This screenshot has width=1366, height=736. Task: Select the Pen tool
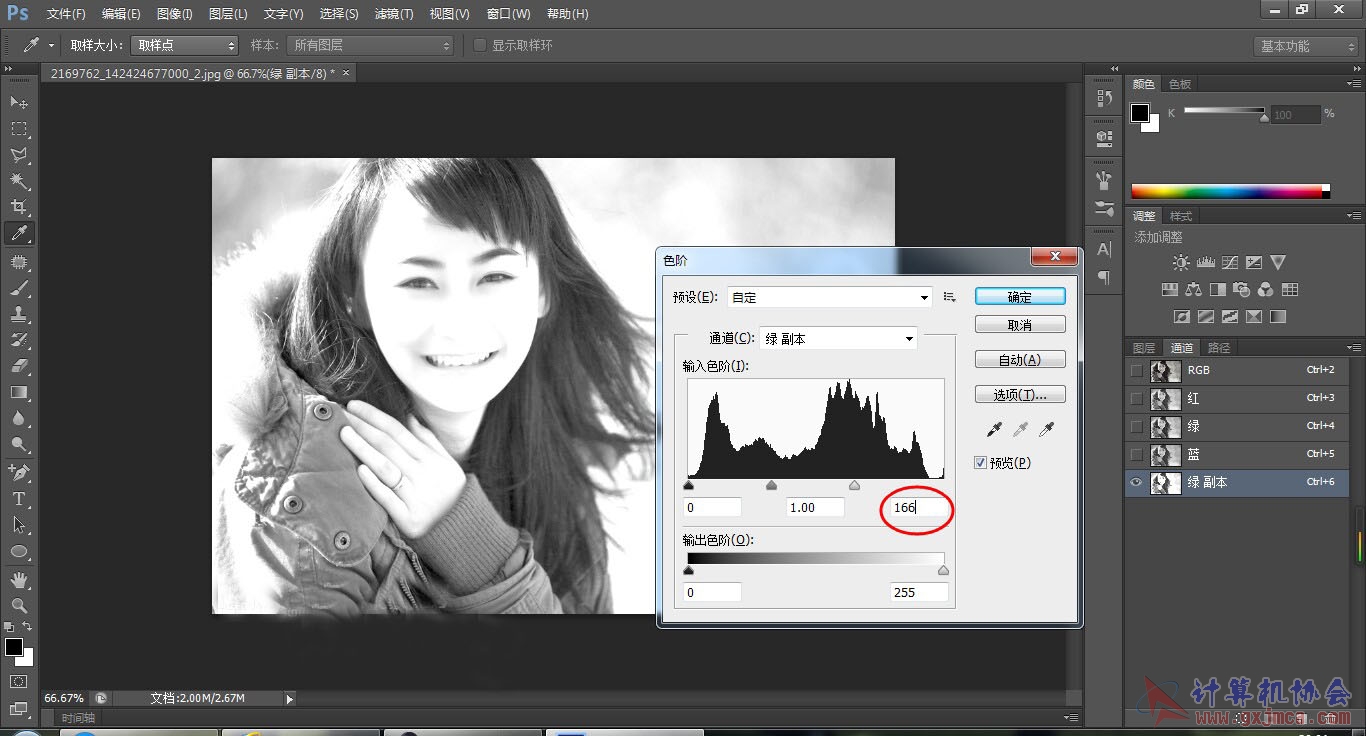pos(19,471)
